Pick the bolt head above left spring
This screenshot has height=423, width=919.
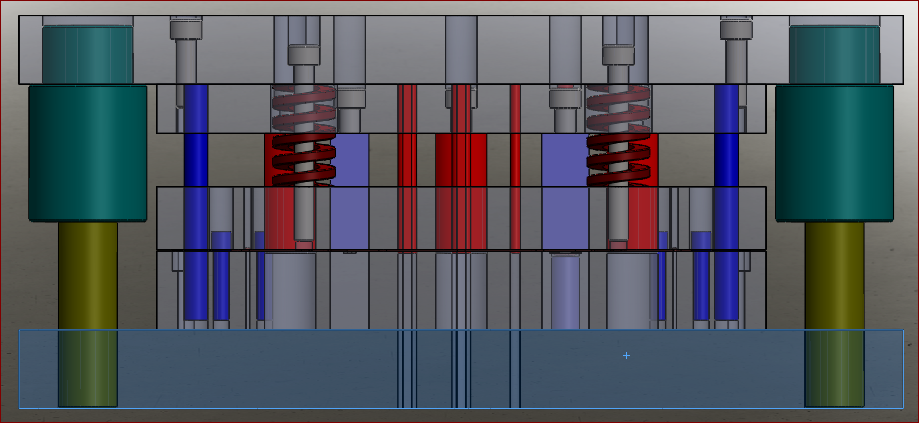click(304, 54)
